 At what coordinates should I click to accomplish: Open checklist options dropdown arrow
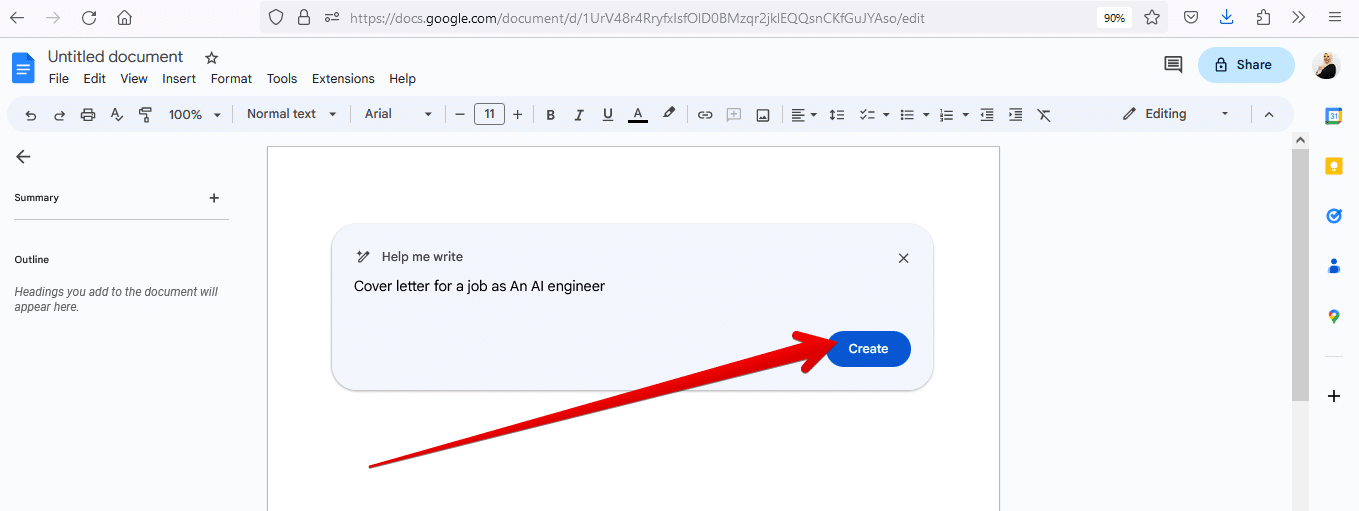click(x=887, y=115)
